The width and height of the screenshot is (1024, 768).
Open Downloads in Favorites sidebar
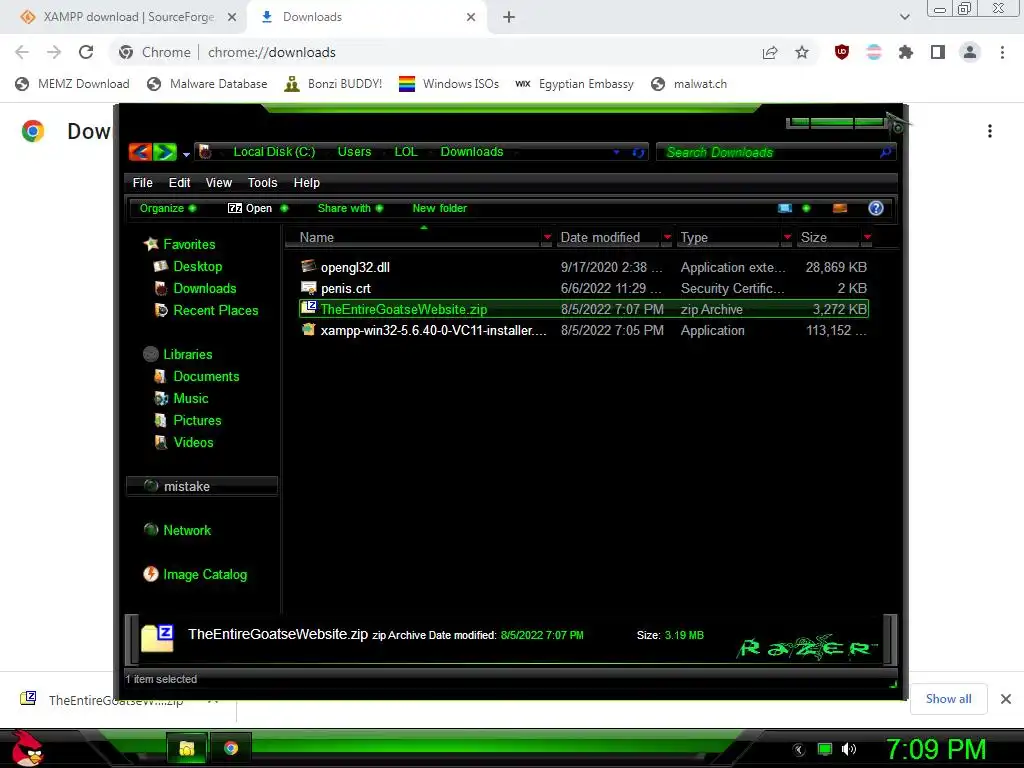[204, 289]
